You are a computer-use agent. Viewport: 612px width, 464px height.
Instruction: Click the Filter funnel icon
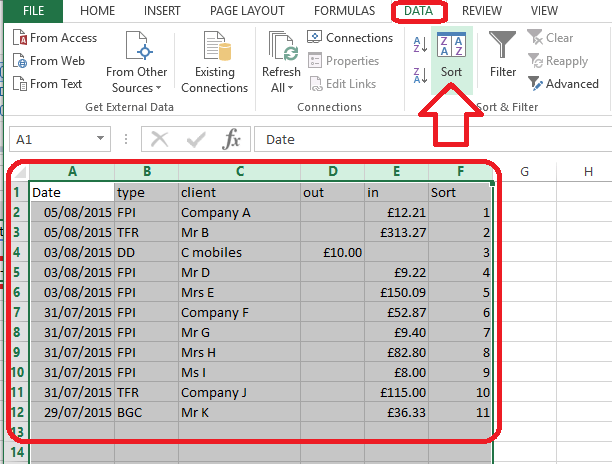tap(503, 54)
